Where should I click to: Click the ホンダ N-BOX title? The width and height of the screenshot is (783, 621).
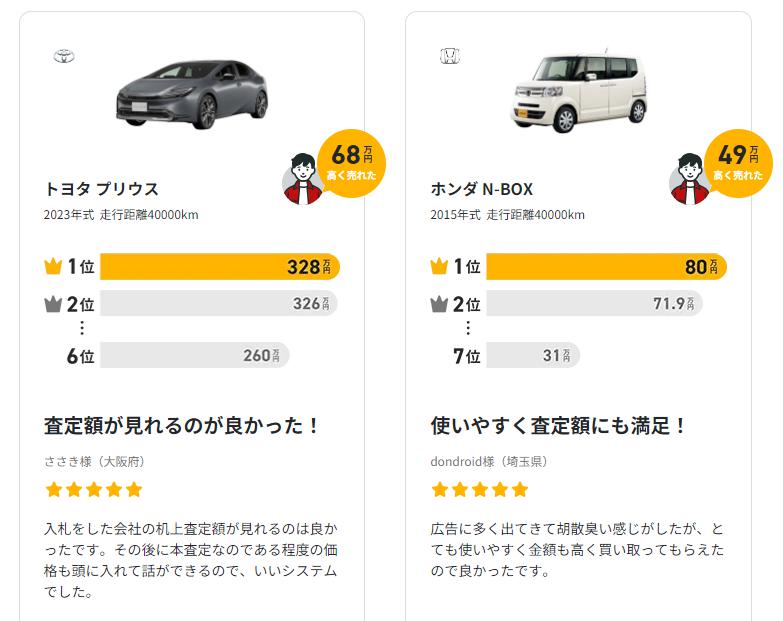481,189
